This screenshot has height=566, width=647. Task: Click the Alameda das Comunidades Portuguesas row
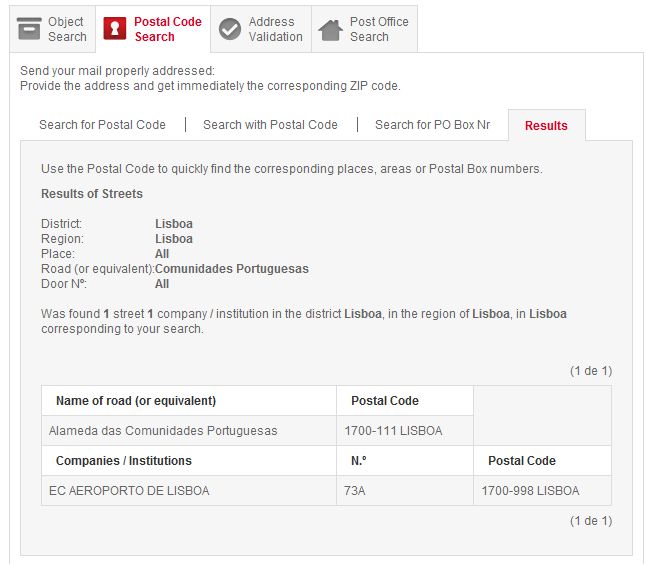coord(189,431)
